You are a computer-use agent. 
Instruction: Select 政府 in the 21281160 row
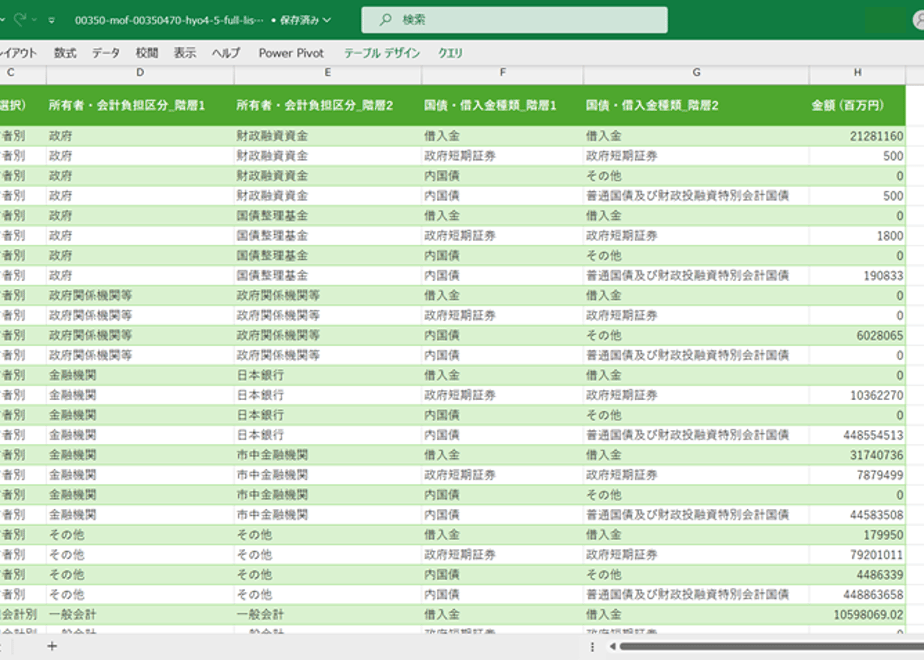(x=140, y=136)
